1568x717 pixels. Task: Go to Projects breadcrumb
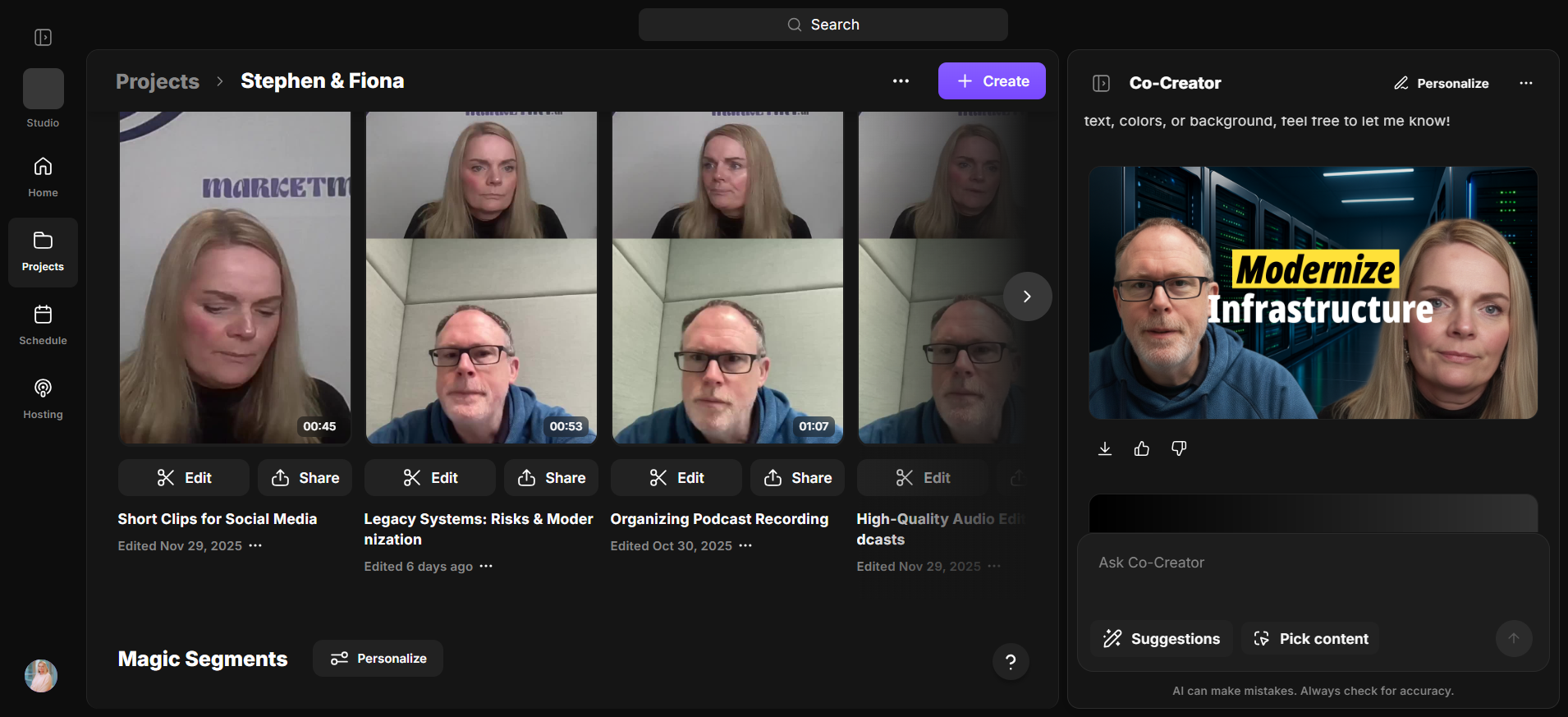(x=158, y=81)
